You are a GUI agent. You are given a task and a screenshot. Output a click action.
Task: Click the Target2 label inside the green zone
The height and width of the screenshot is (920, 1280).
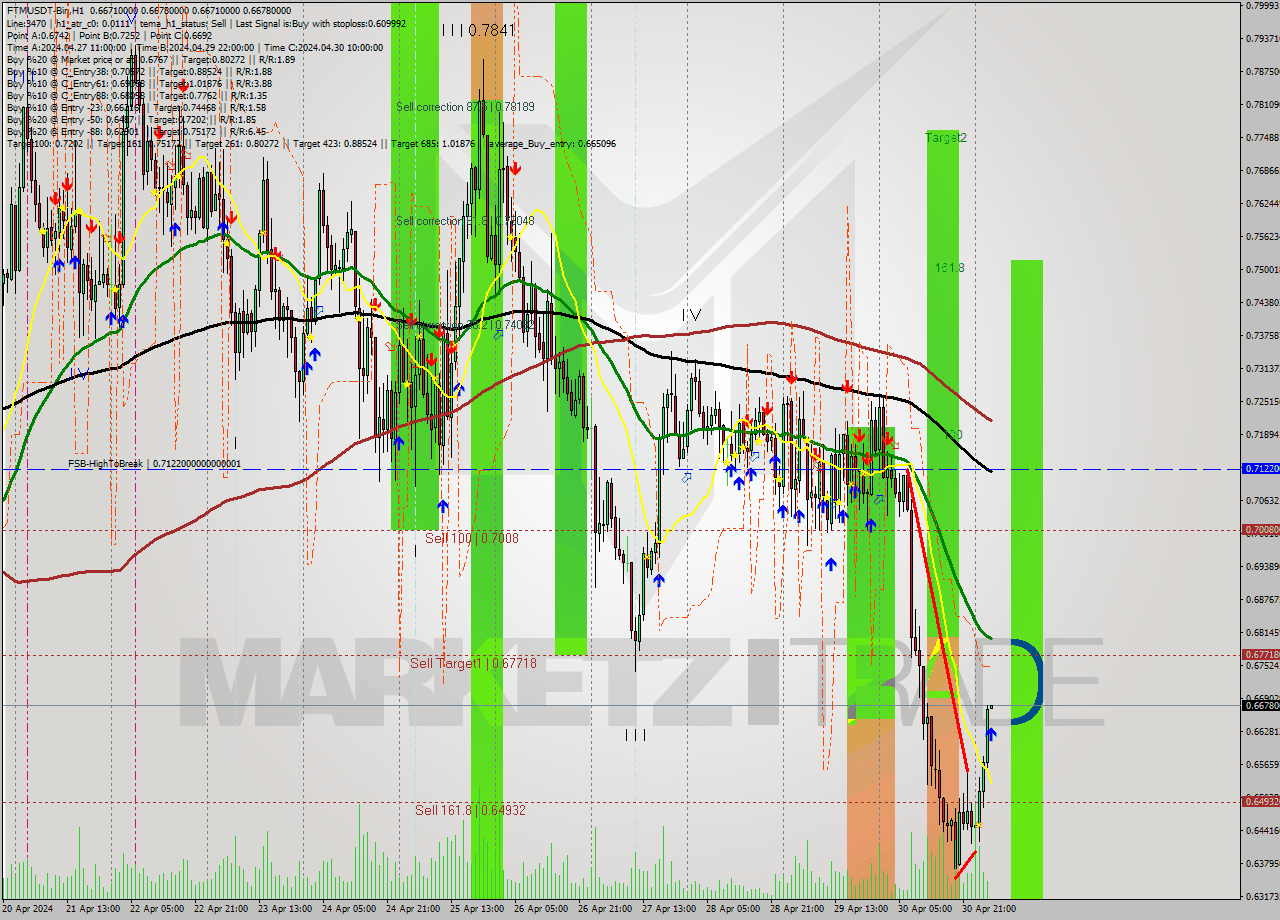(946, 138)
